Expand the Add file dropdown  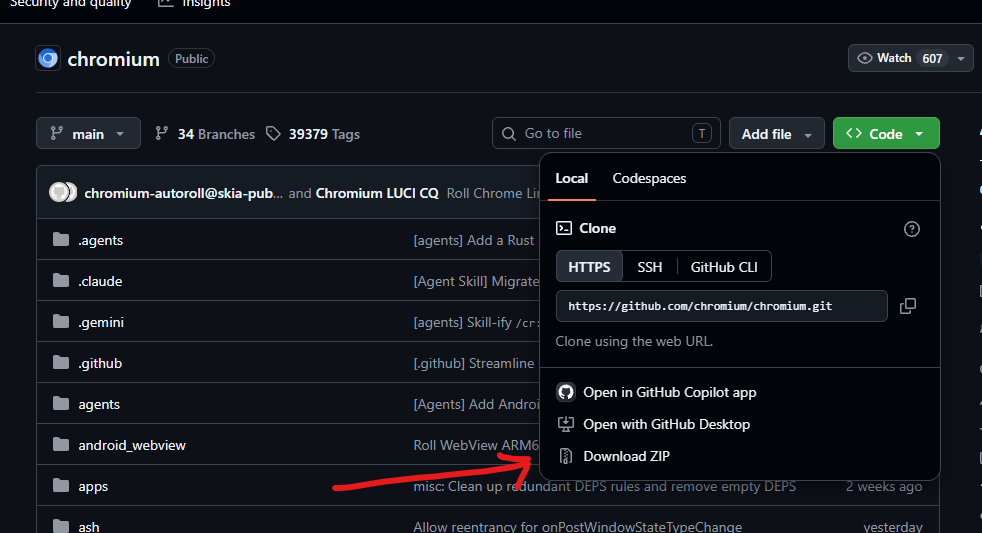[777, 133]
